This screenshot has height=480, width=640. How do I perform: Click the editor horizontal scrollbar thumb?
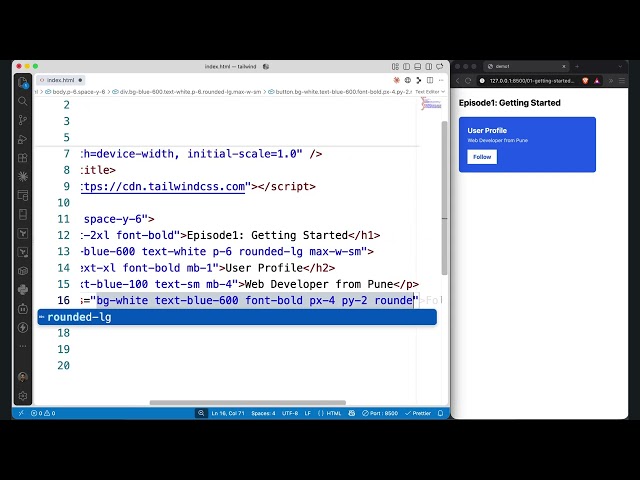248,402
